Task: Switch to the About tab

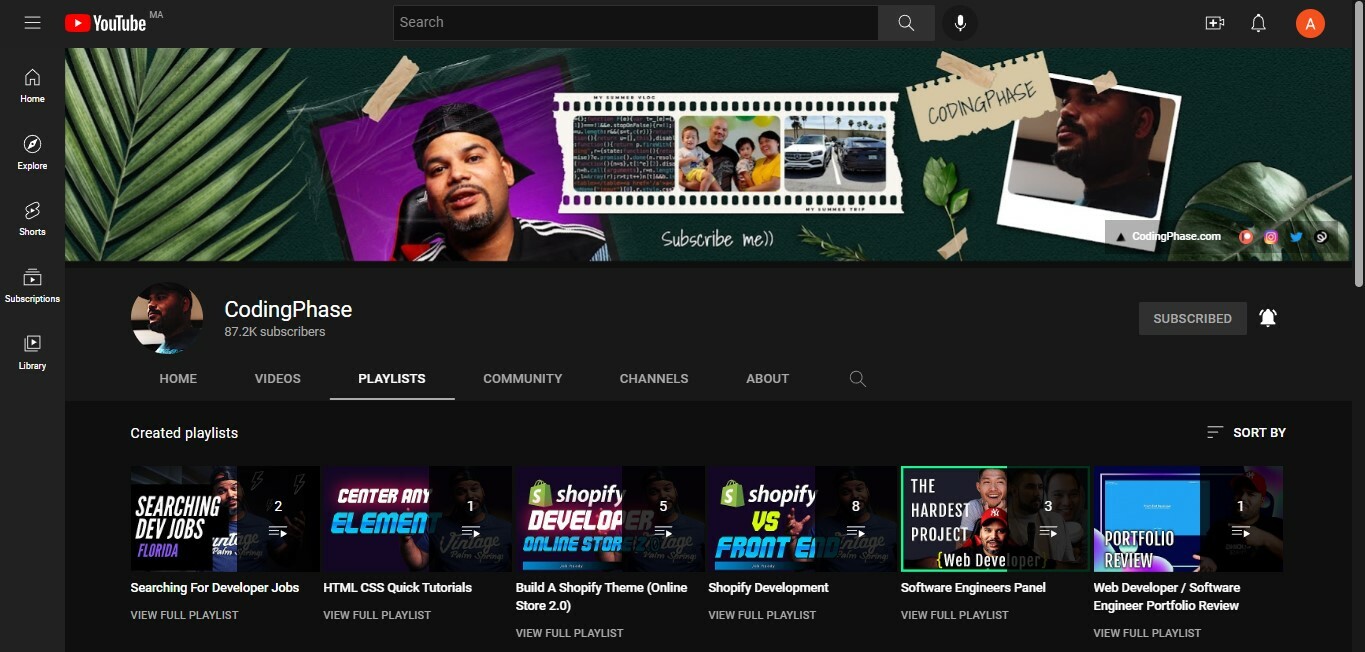Action: [768, 379]
